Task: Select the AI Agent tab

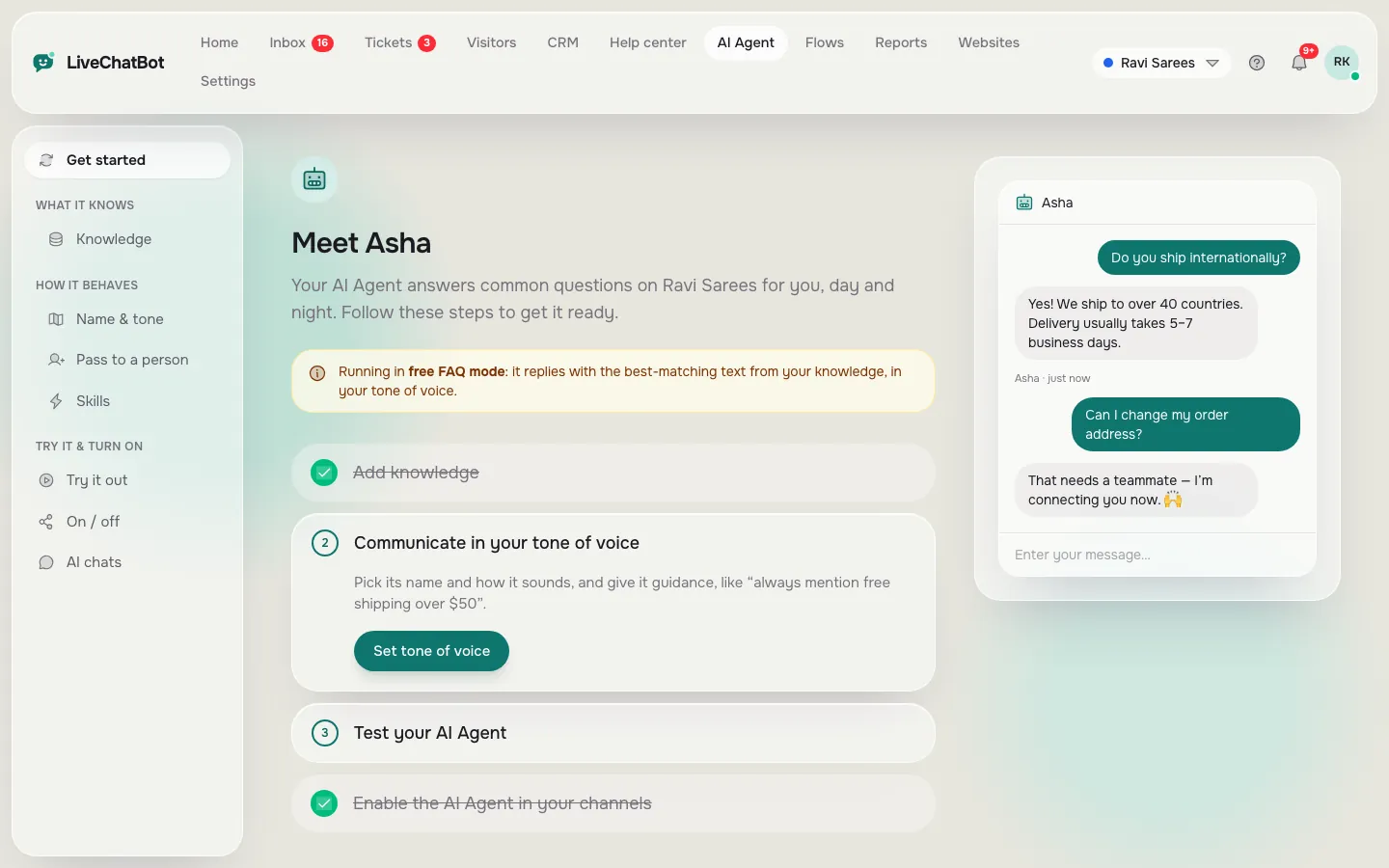Action: [x=746, y=42]
